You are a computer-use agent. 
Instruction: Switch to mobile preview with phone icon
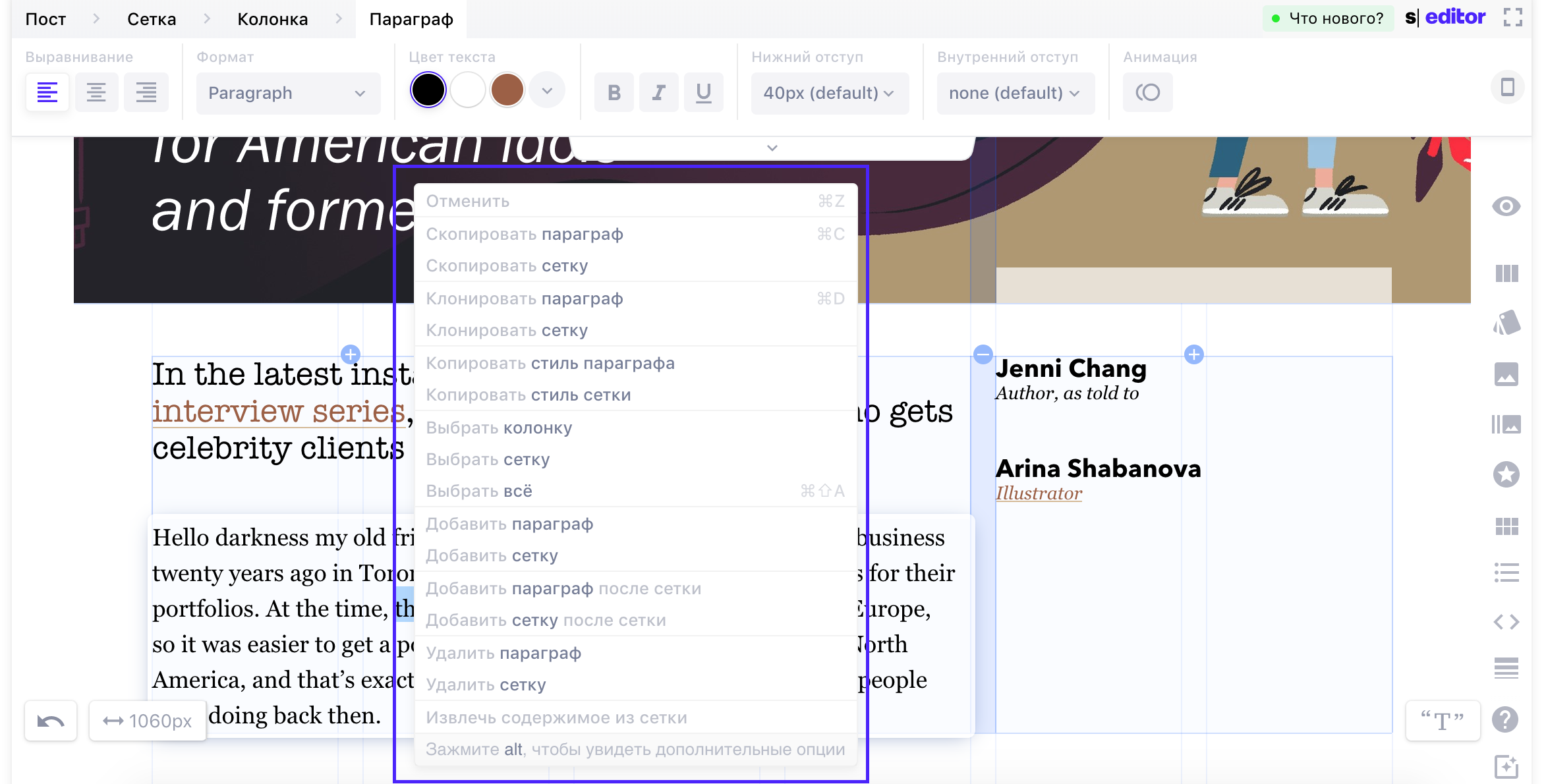(x=1507, y=86)
